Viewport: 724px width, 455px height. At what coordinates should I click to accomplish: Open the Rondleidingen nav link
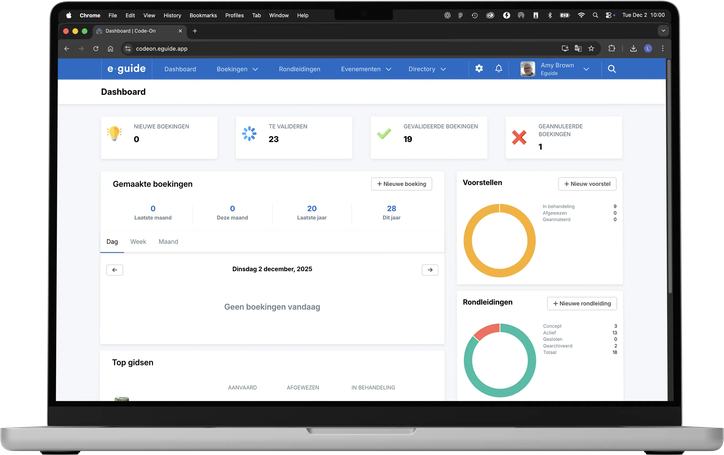[x=299, y=69]
